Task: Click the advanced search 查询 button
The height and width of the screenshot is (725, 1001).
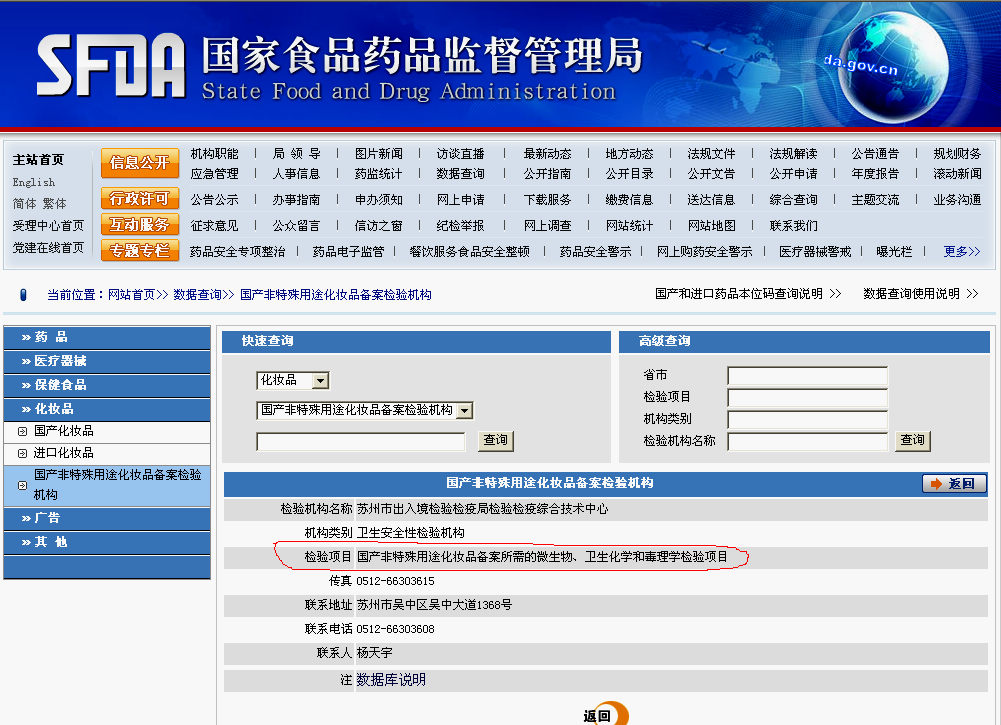Action: tap(912, 440)
